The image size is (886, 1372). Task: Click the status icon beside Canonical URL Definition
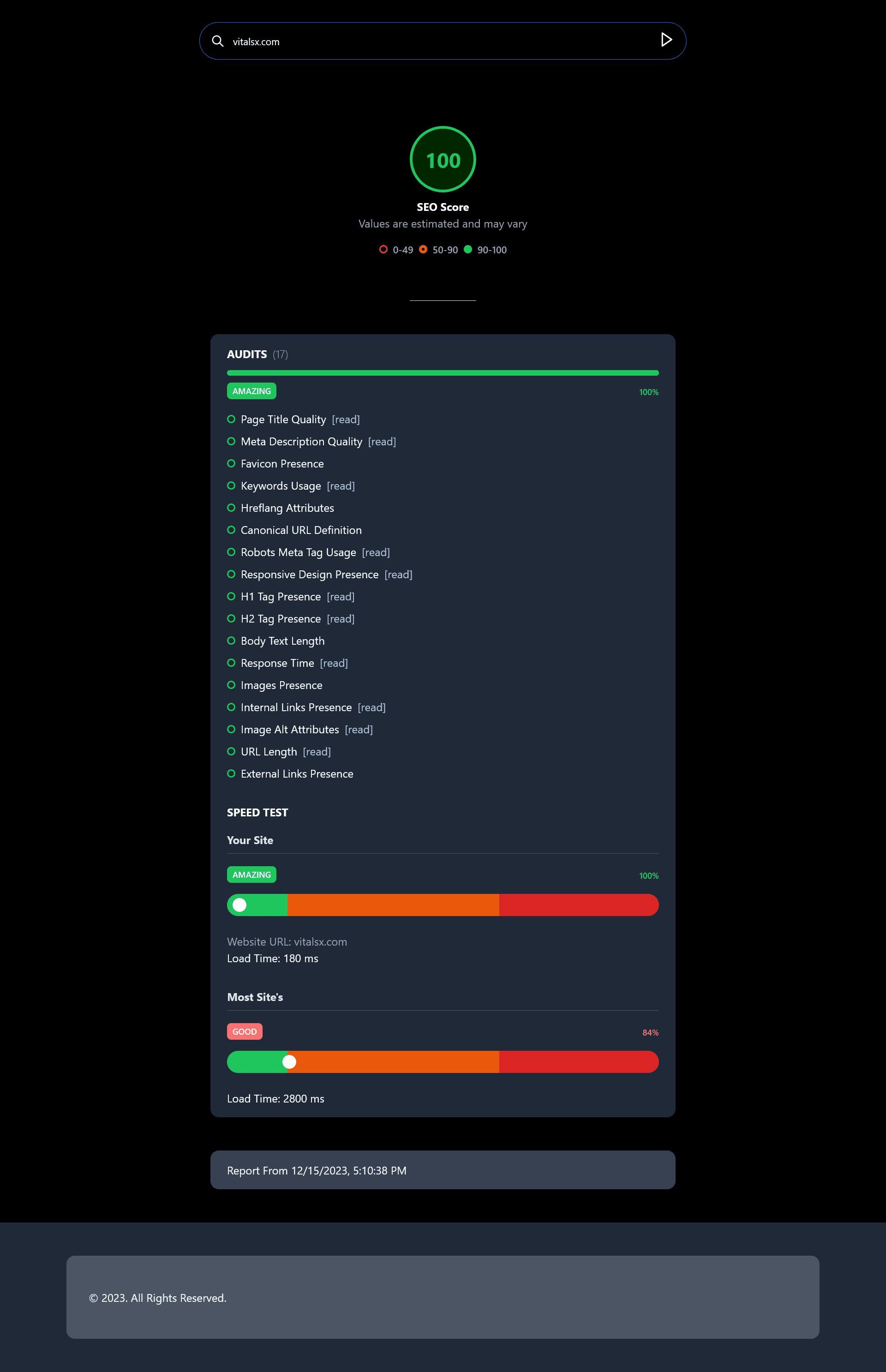tap(231, 530)
